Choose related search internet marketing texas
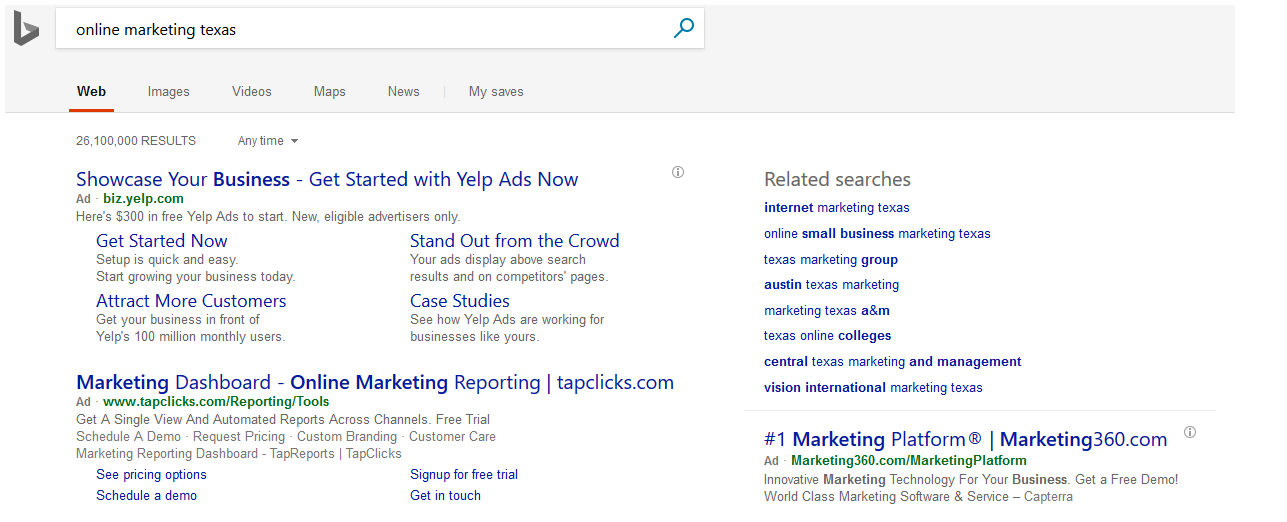The image size is (1287, 522). [x=836, y=208]
